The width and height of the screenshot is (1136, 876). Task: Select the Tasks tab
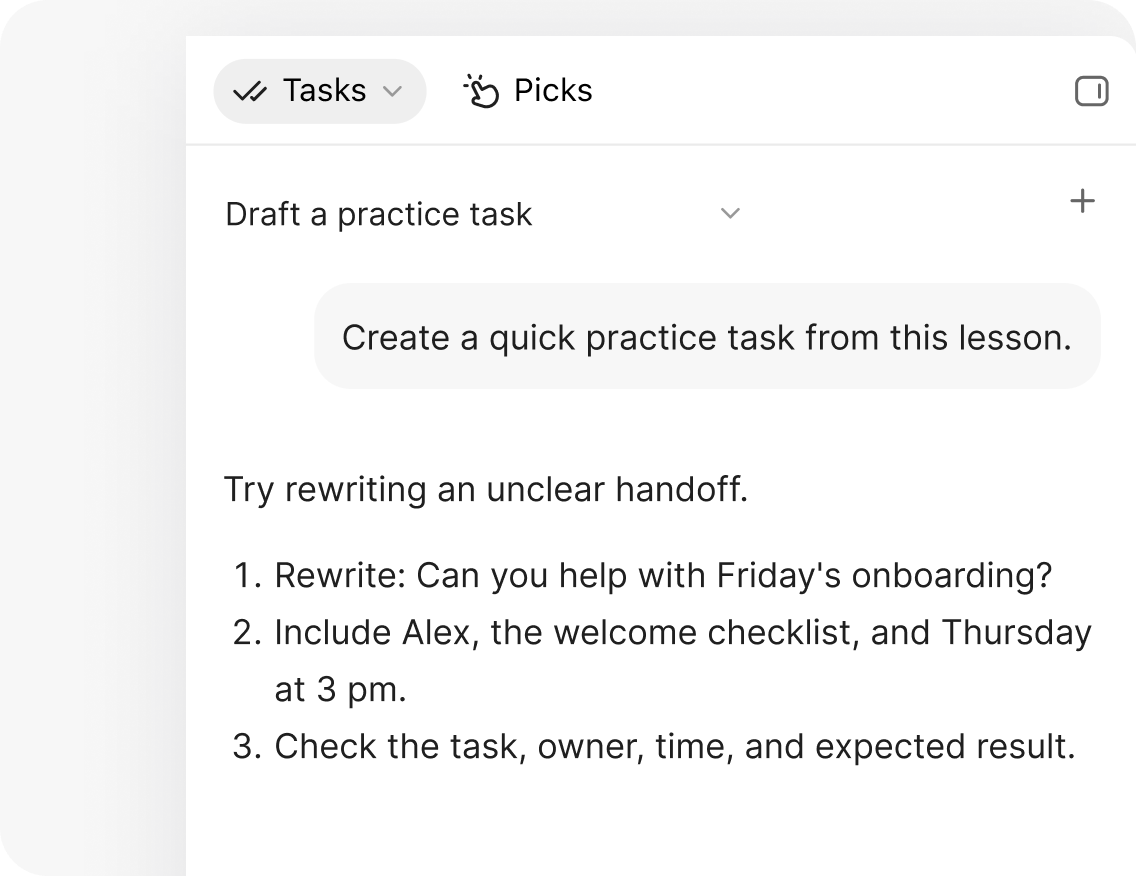[320, 91]
